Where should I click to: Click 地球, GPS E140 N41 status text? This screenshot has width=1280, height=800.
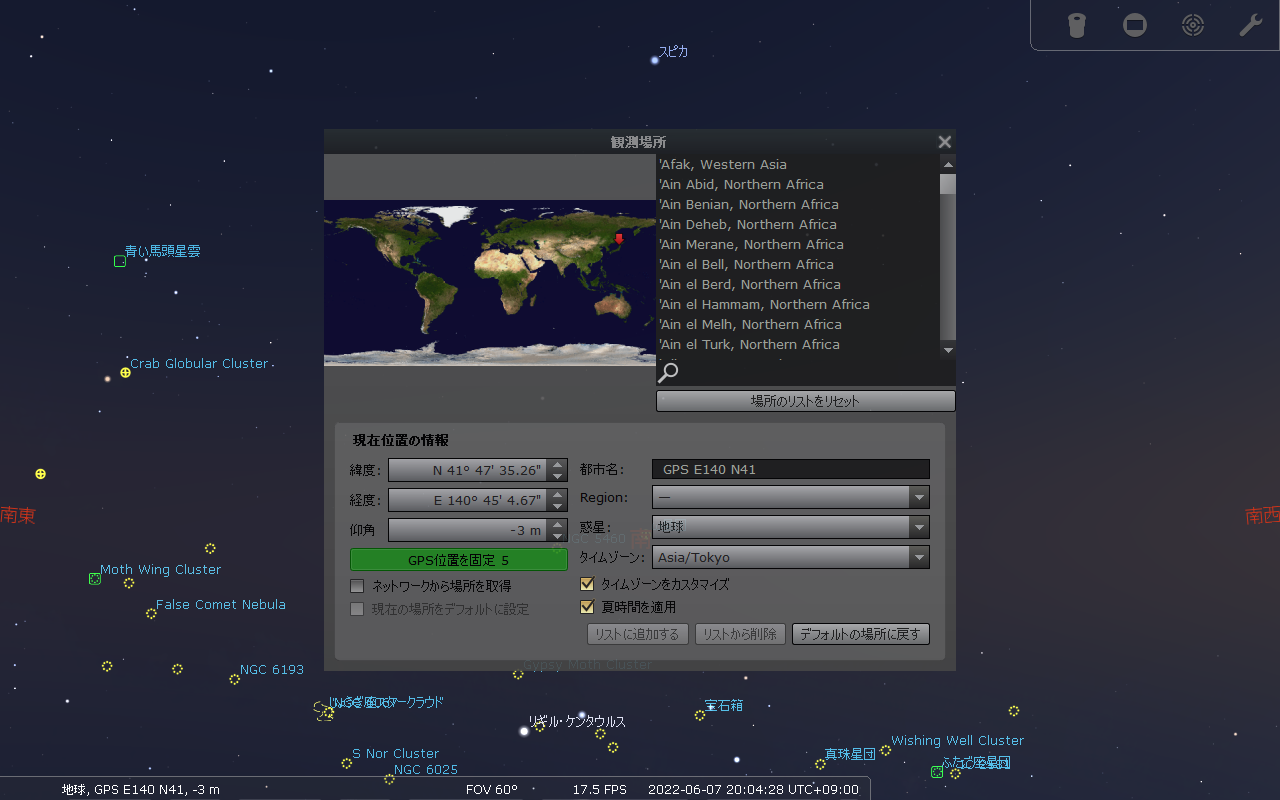[x=141, y=790]
